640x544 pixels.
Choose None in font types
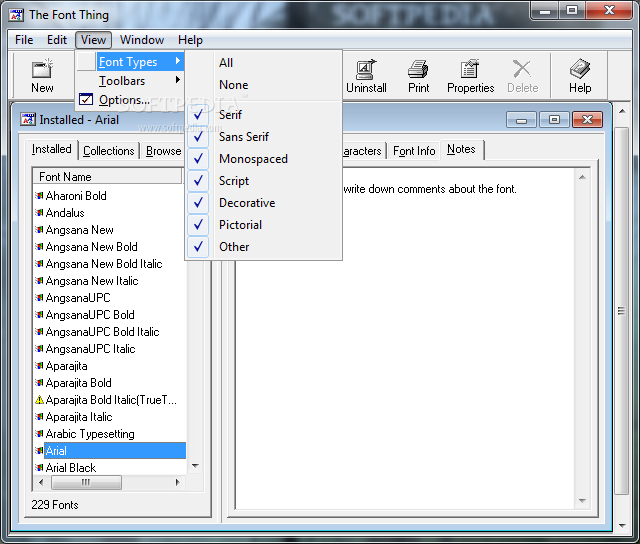click(264, 85)
